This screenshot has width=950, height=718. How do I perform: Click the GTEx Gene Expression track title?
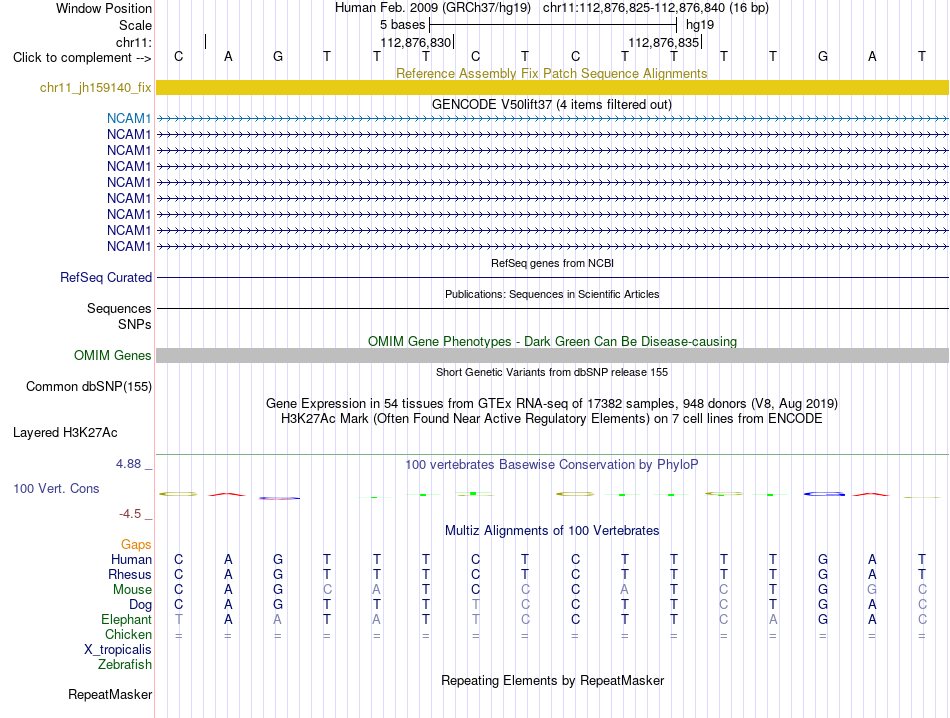click(552, 404)
